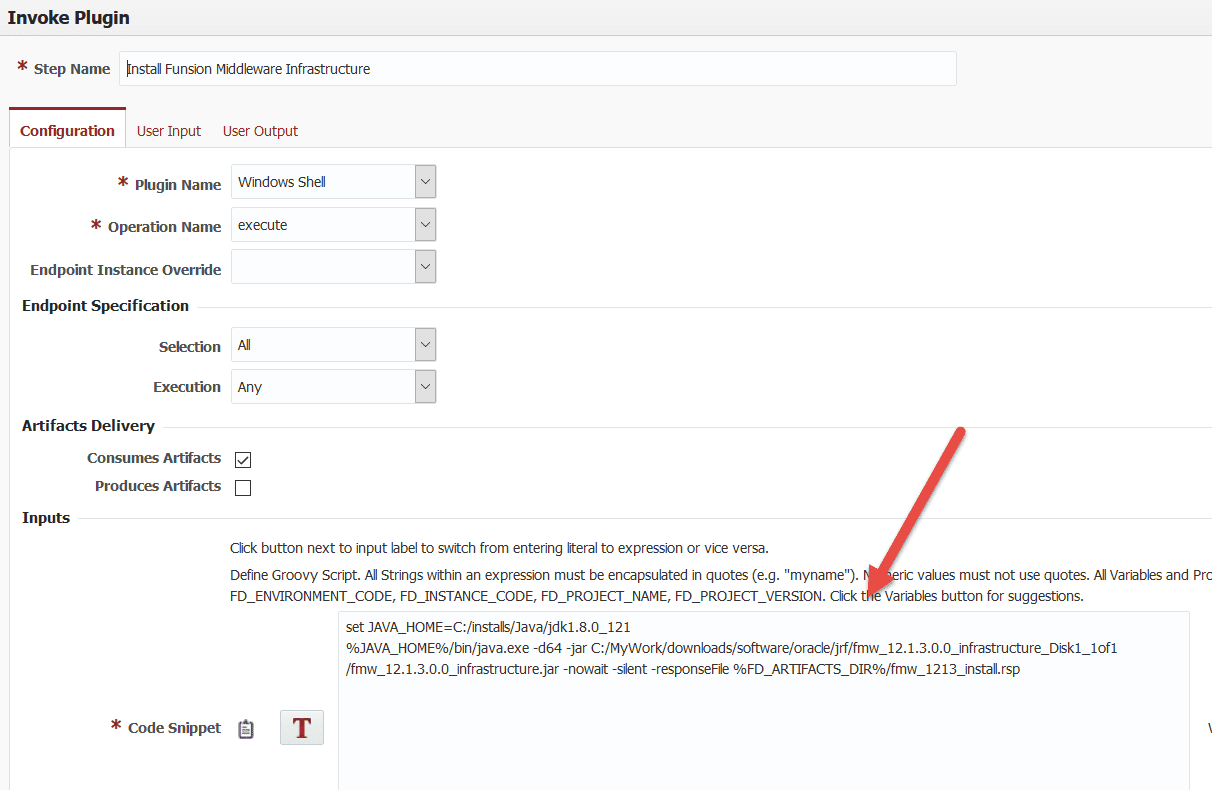The height and width of the screenshot is (790, 1212).
Task: Click inside the Code Snippet text area
Action: [764, 701]
